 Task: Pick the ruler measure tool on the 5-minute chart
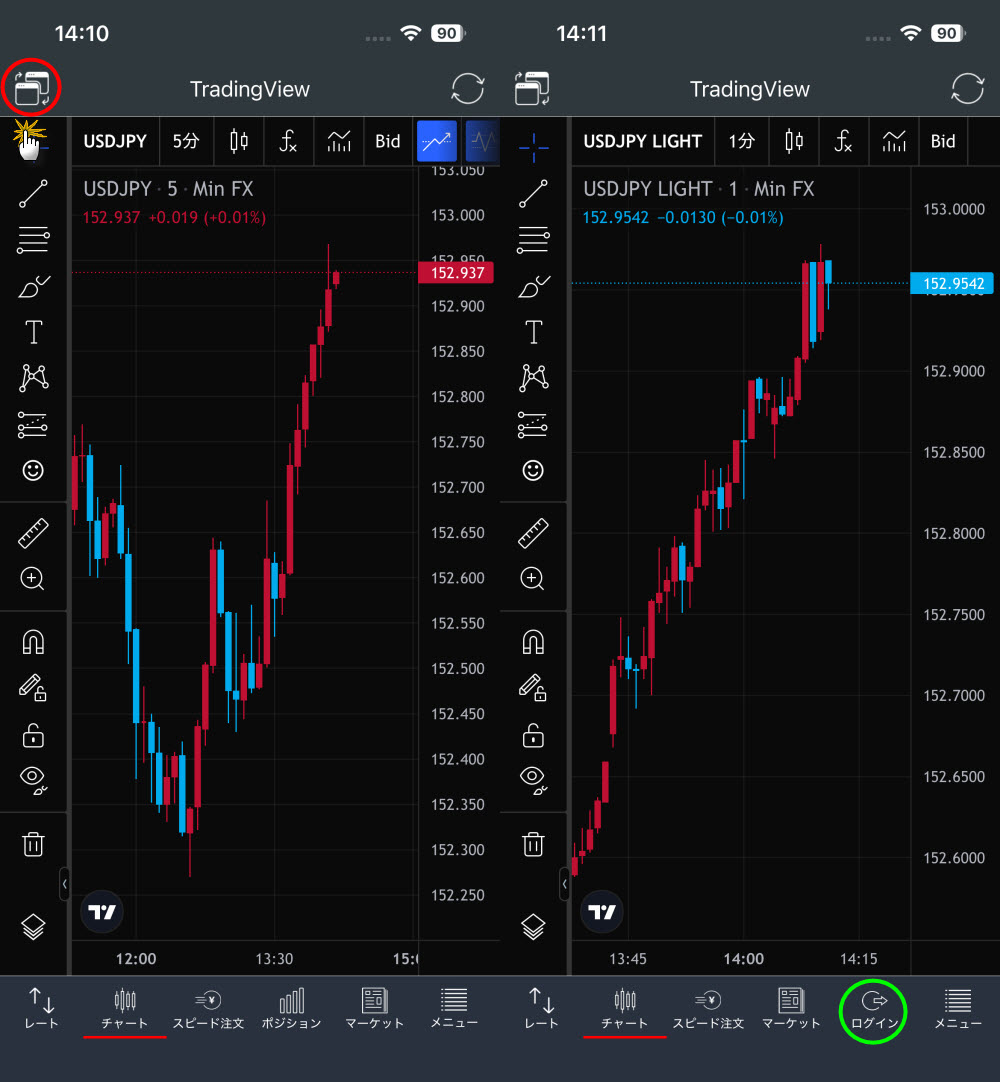(x=34, y=533)
